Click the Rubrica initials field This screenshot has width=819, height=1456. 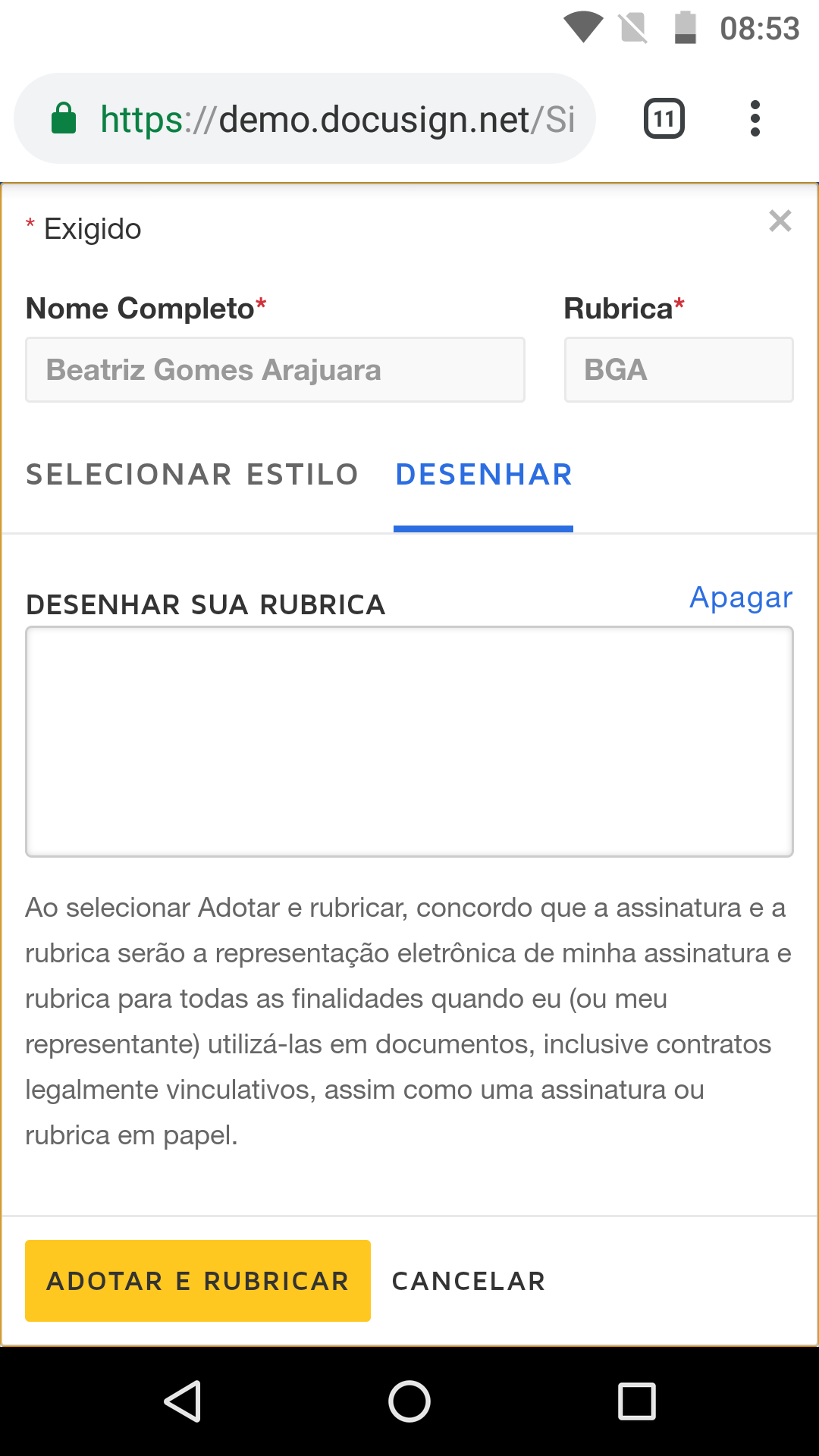(x=679, y=370)
